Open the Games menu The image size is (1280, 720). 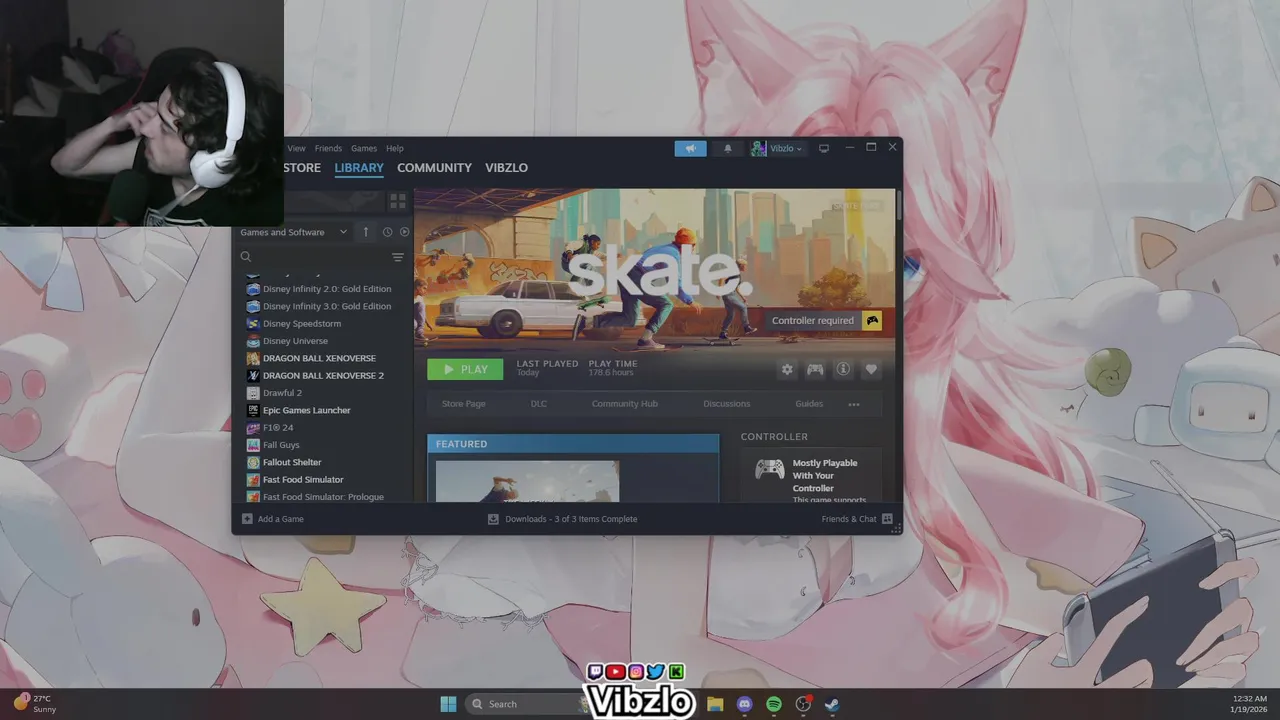click(364, 148)
